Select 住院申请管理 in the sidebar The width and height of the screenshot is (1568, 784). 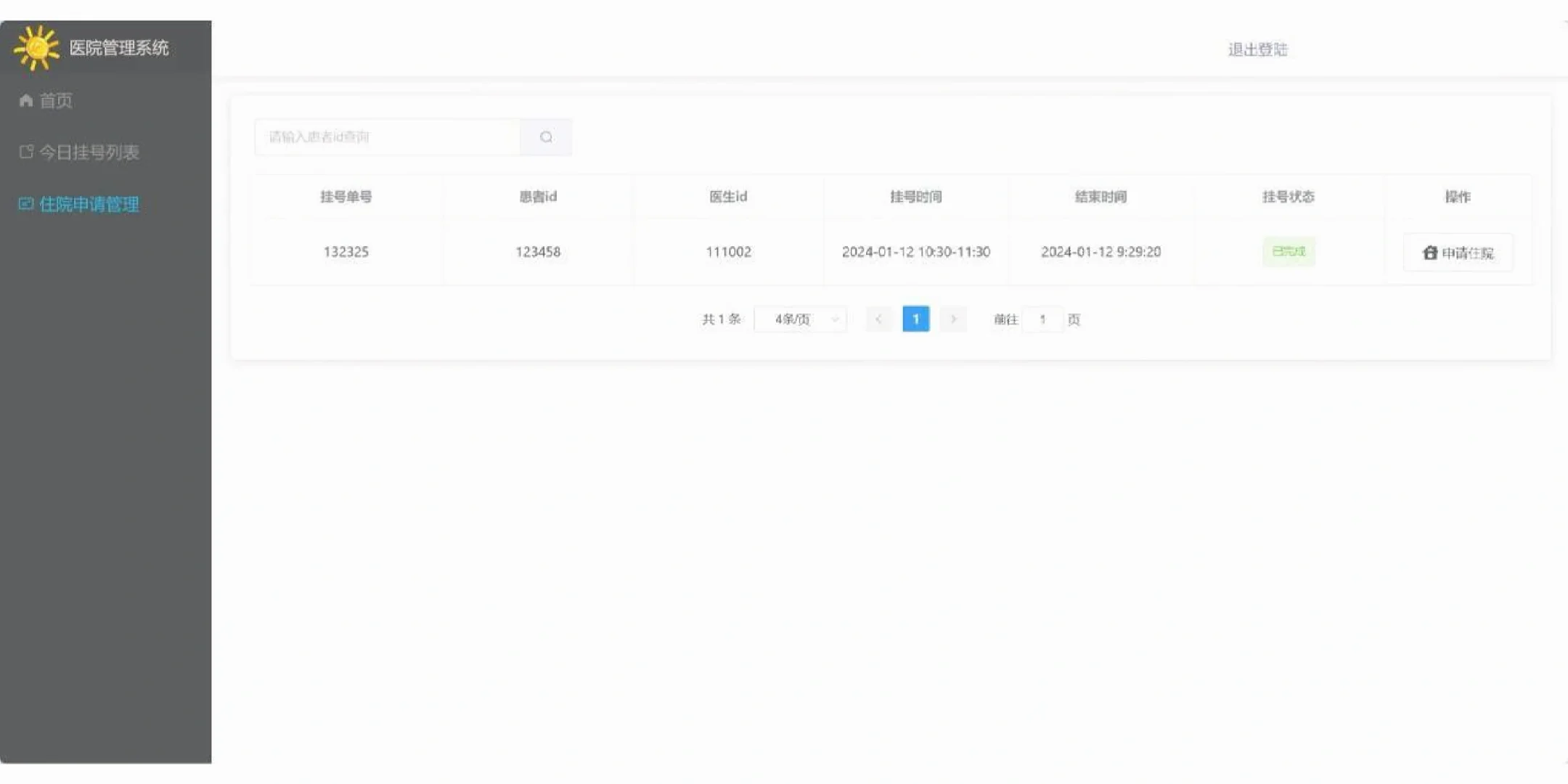[89, 204]
